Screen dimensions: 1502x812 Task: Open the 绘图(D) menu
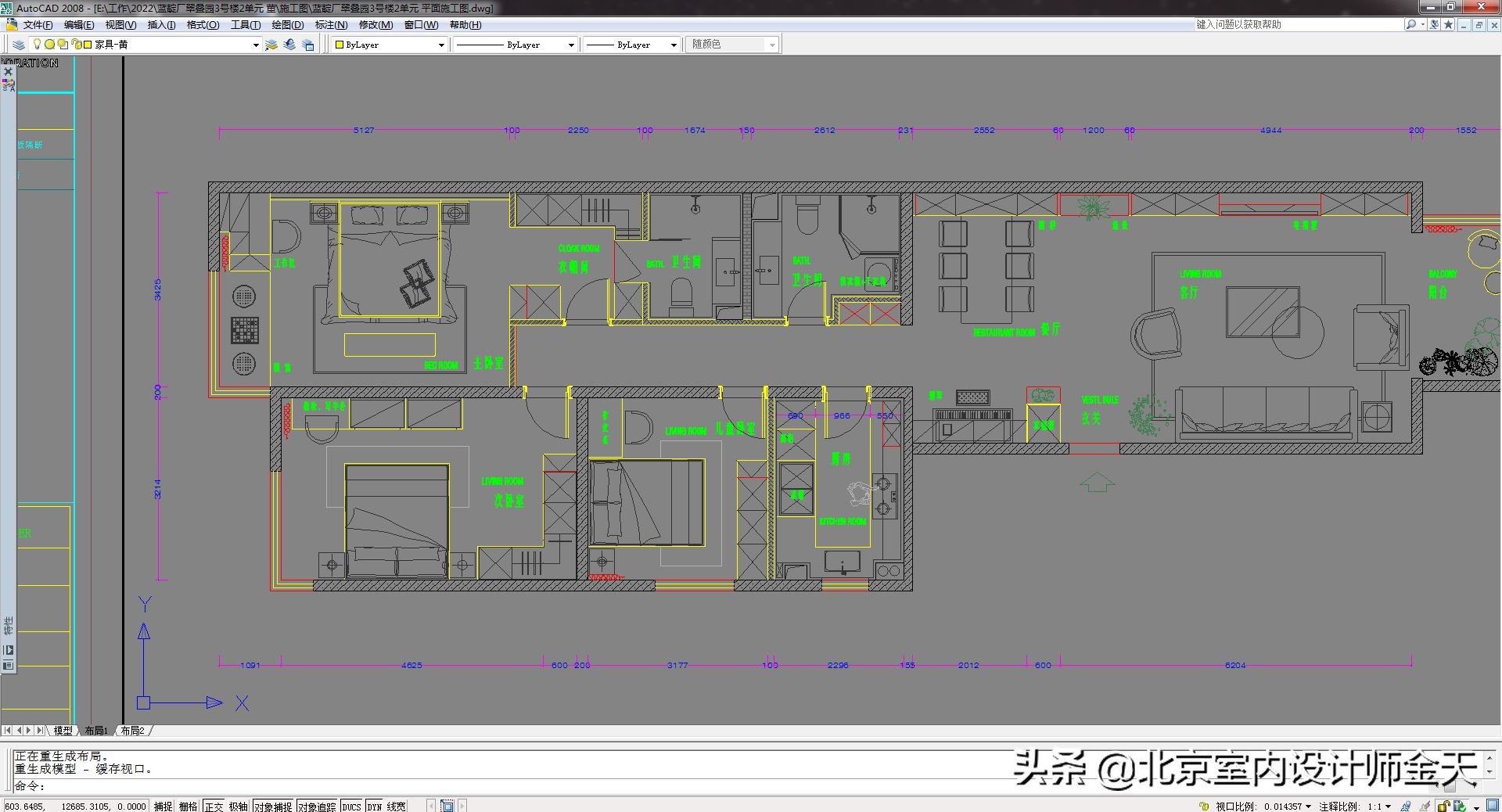288,25
